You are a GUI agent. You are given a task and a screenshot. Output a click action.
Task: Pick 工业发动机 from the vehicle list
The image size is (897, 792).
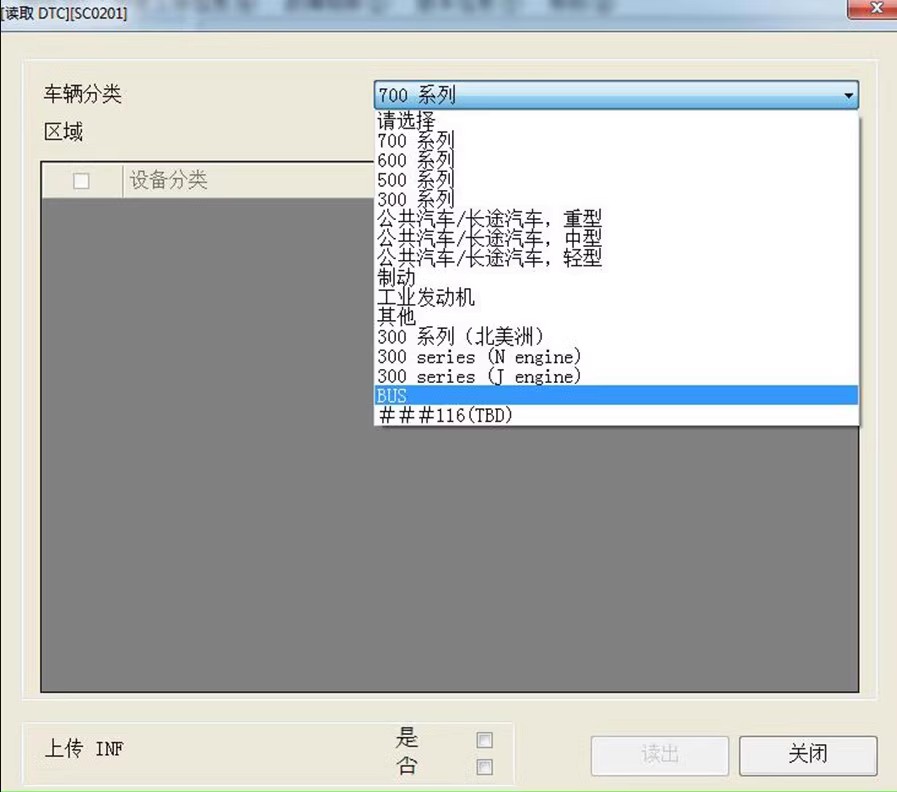[616, 297]
